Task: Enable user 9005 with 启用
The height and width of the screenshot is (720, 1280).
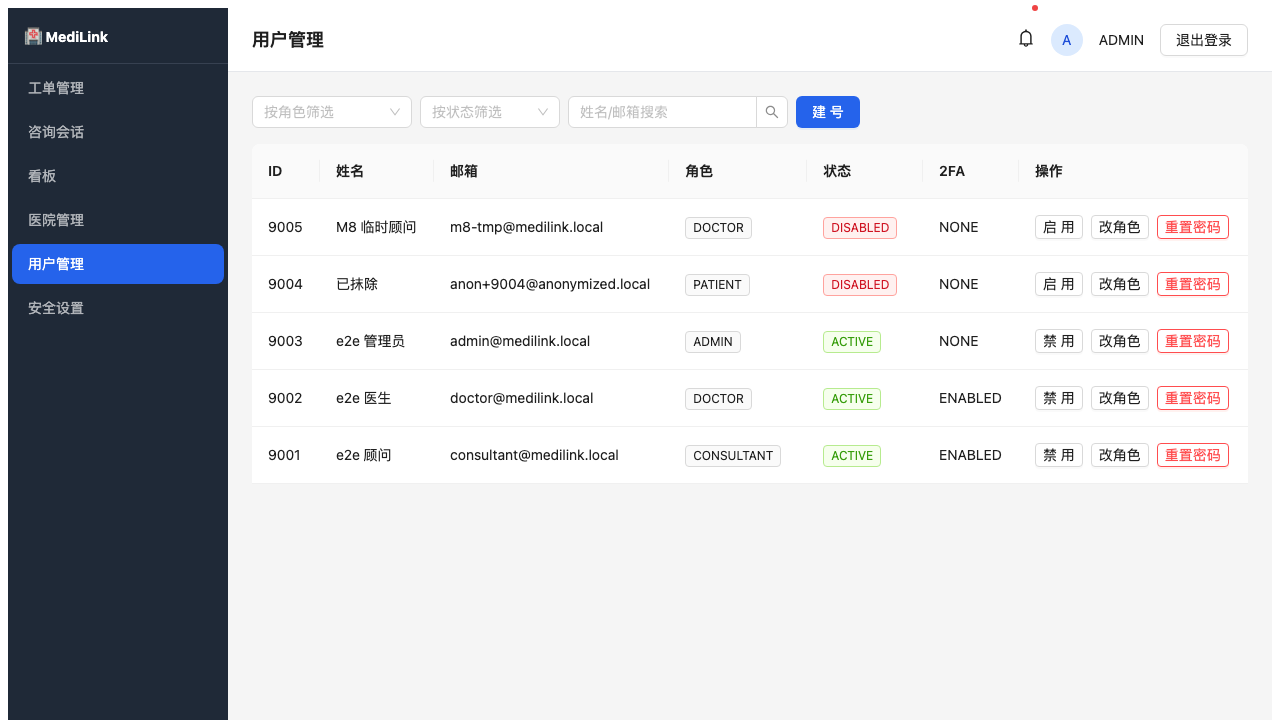Action: [1059, 227]
